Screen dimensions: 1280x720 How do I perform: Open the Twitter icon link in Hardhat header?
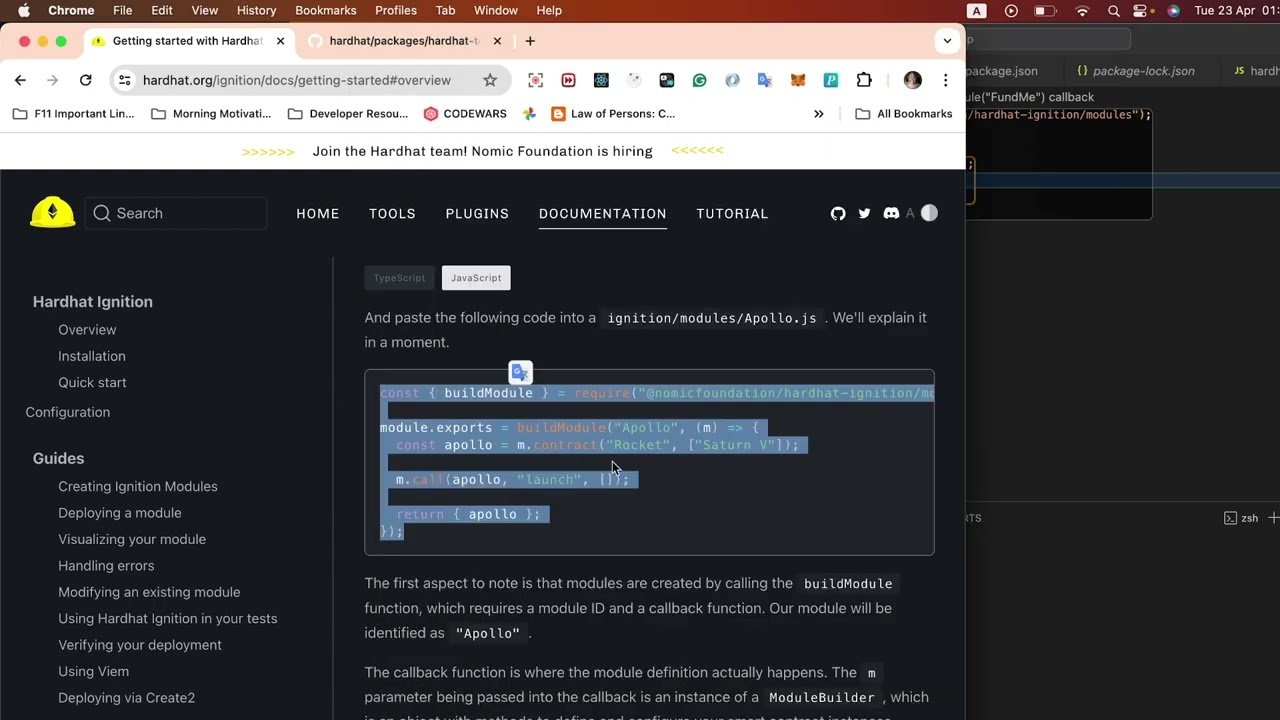click(x=864, y=213)
